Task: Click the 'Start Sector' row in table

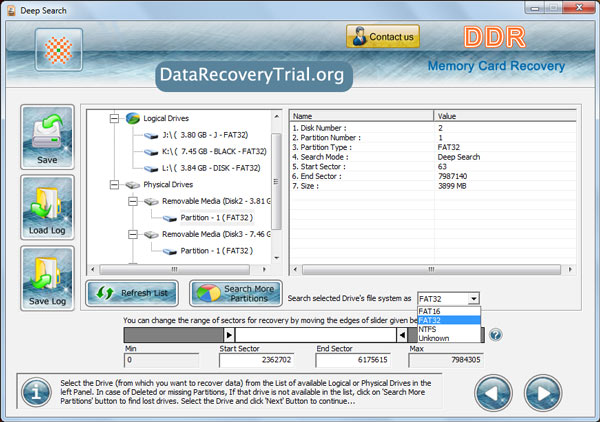Action: coord(433,166)
